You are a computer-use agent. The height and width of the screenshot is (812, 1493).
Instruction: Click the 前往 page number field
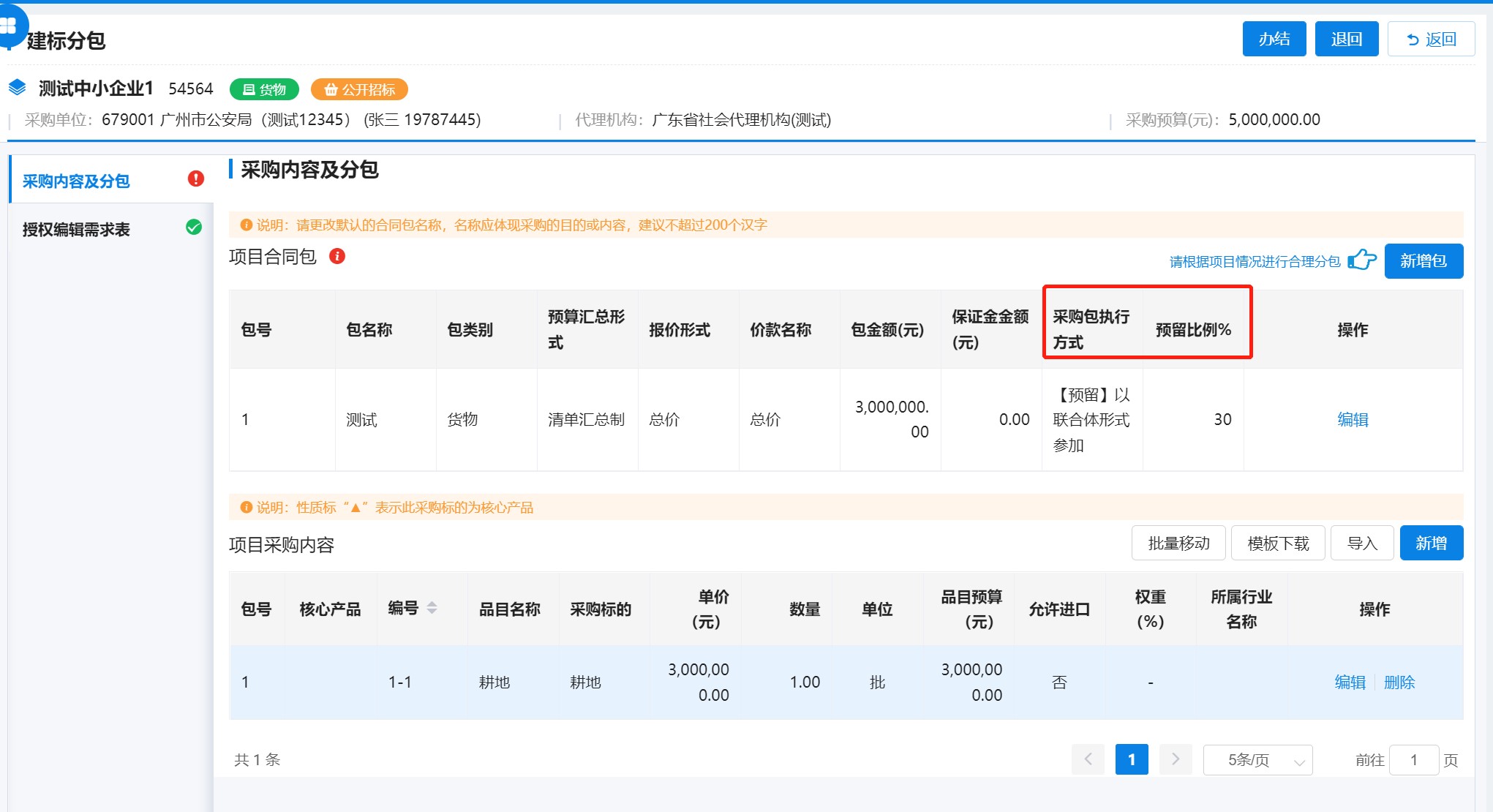(x=1413, y=760)
